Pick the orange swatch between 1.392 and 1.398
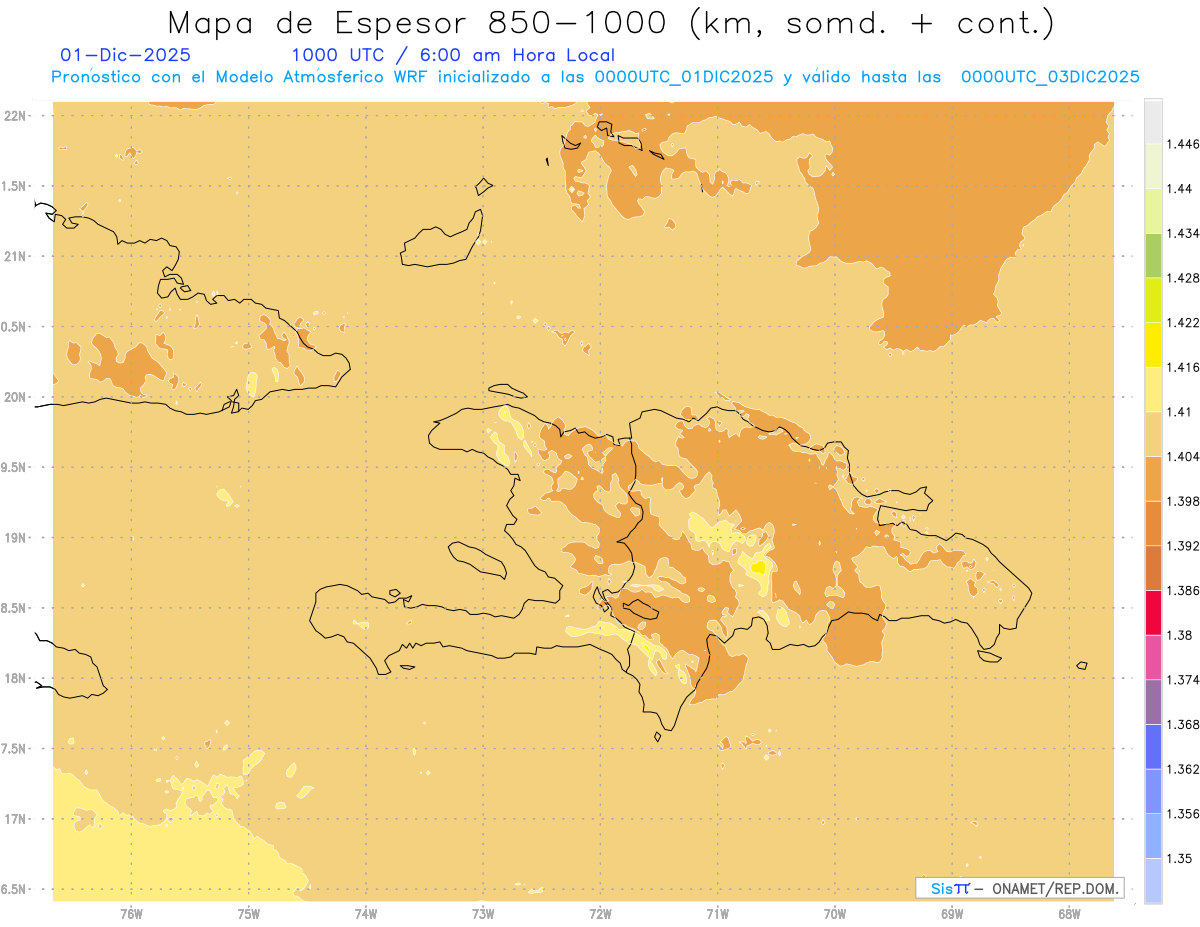The height and width of the screenshot is (927, 1200). (1153, 524)
